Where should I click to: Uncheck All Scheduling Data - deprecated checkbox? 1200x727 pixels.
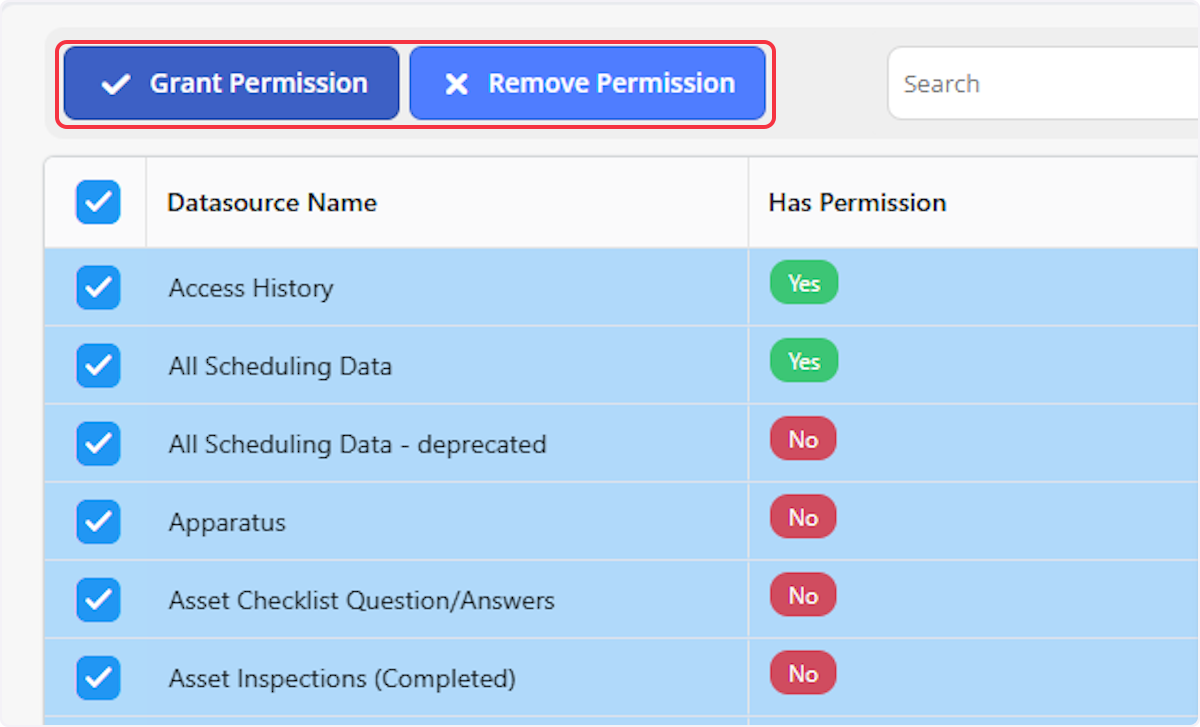[98, 444]
